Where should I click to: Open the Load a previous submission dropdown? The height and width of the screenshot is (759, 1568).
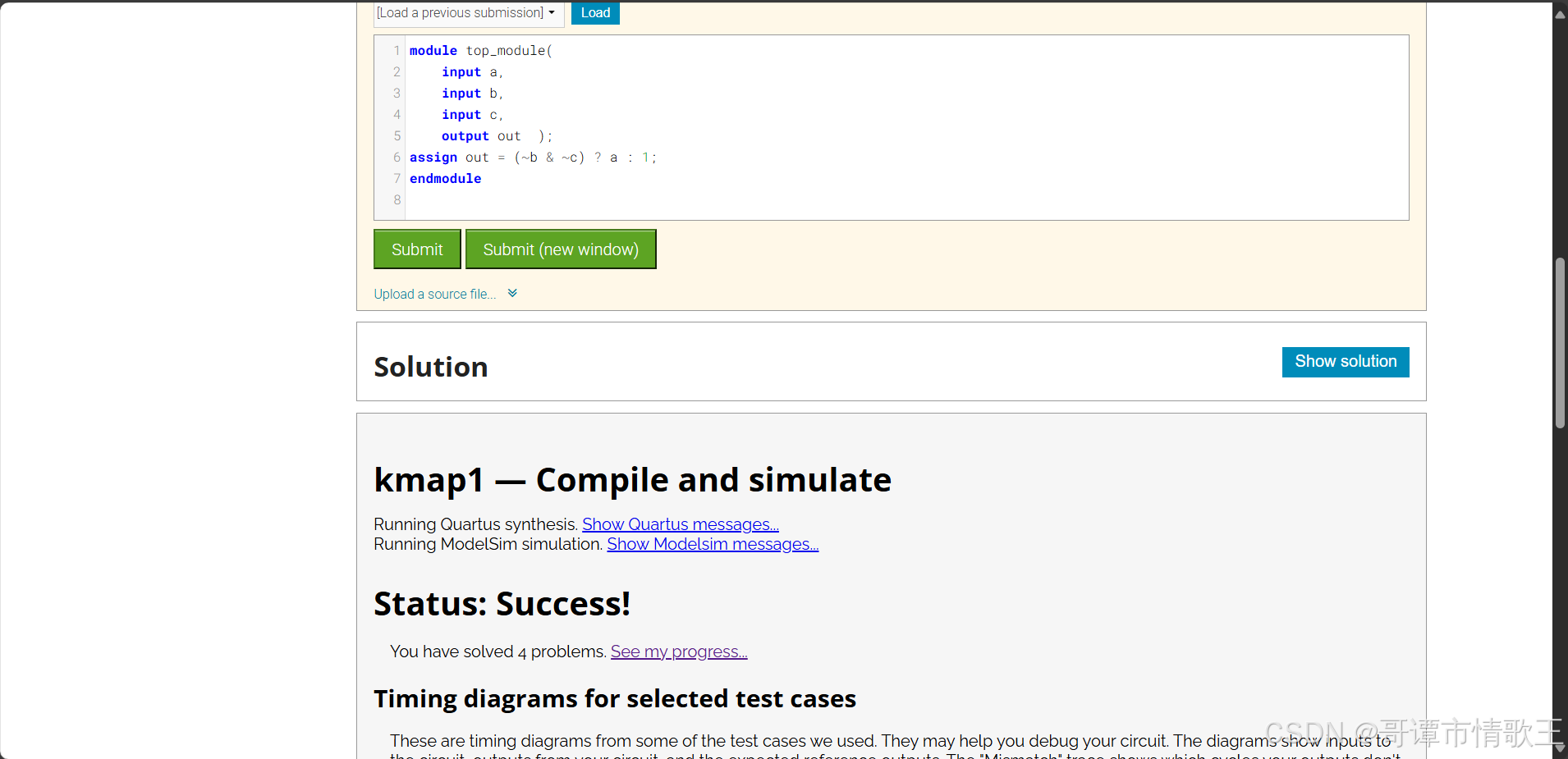tap(469, 13)
